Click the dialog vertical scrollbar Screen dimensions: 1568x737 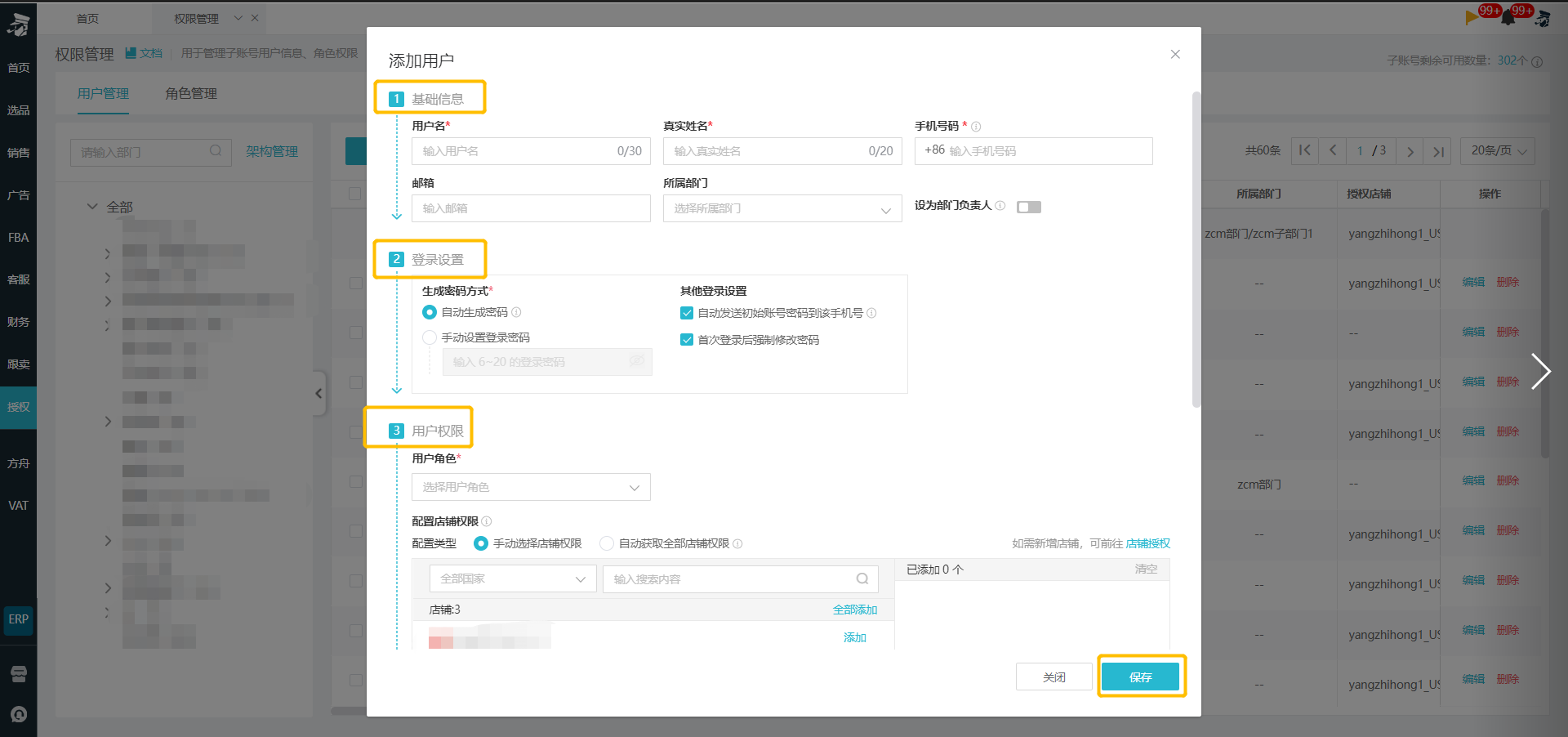(1196, 249)
